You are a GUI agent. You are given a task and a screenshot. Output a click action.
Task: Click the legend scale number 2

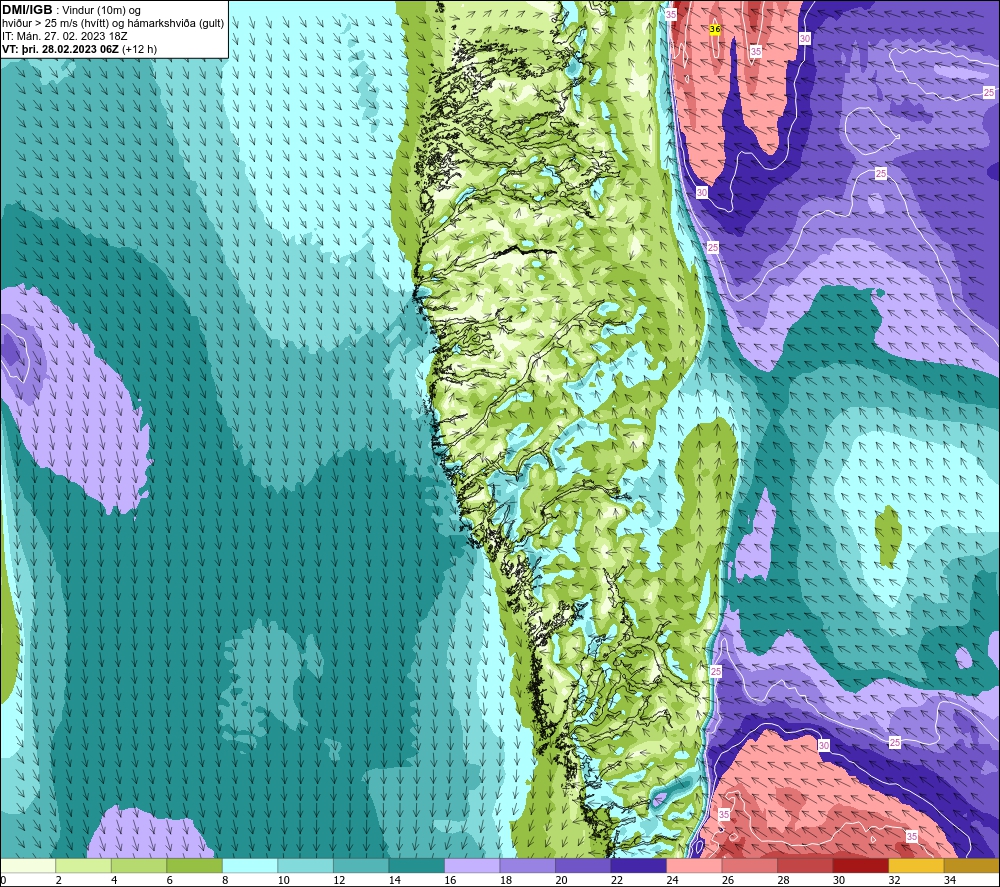tap(58, 880)
